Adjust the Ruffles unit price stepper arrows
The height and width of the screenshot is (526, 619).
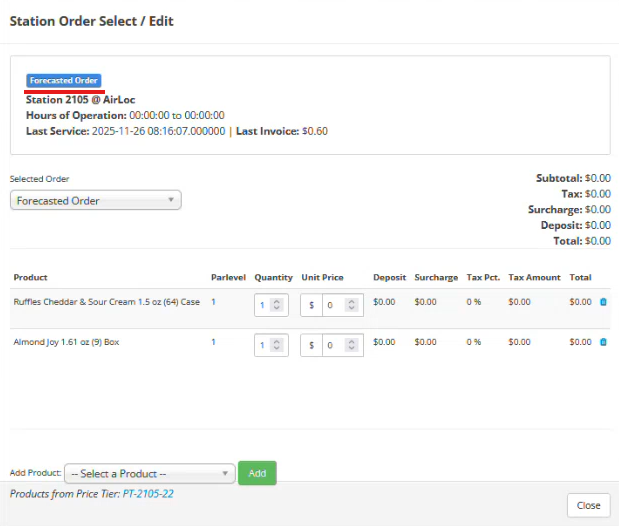point(351,305)
